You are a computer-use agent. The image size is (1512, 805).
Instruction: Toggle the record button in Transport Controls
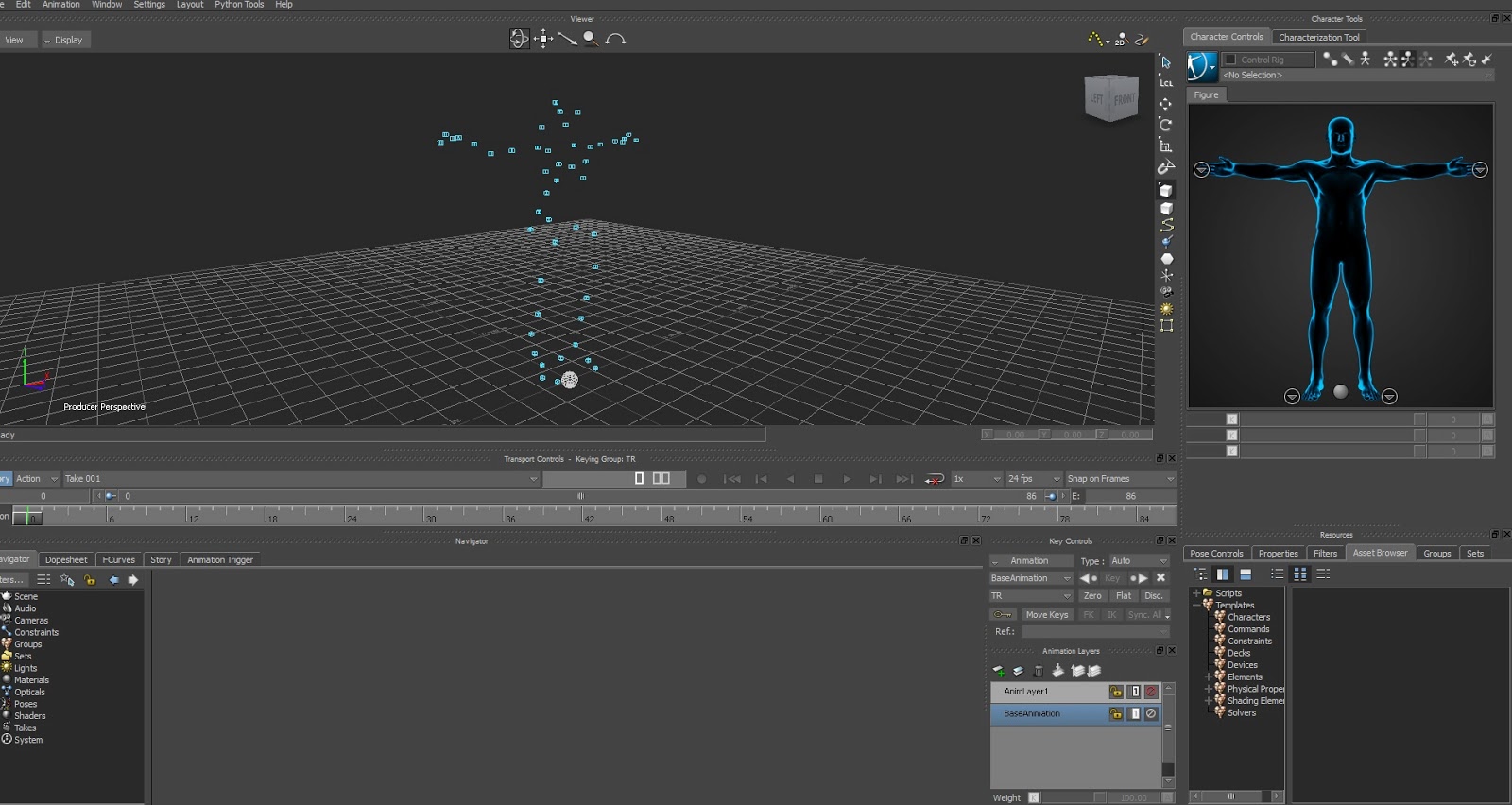coord(701,479)
